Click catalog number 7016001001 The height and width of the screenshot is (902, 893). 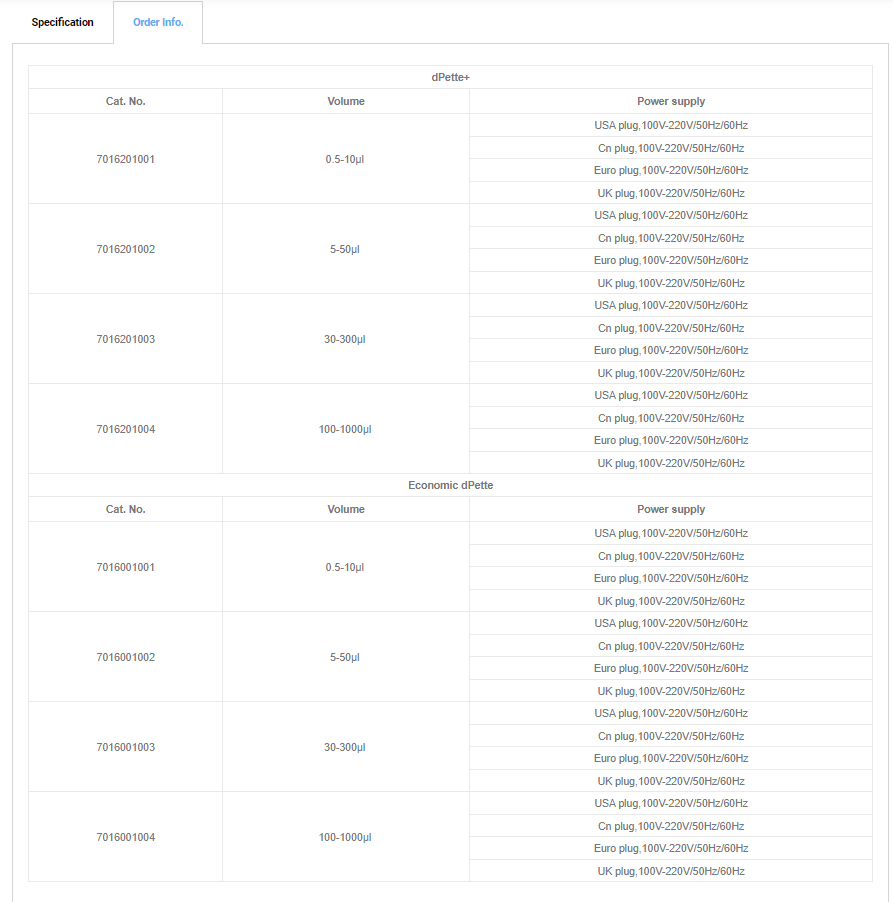coord(126,567)
